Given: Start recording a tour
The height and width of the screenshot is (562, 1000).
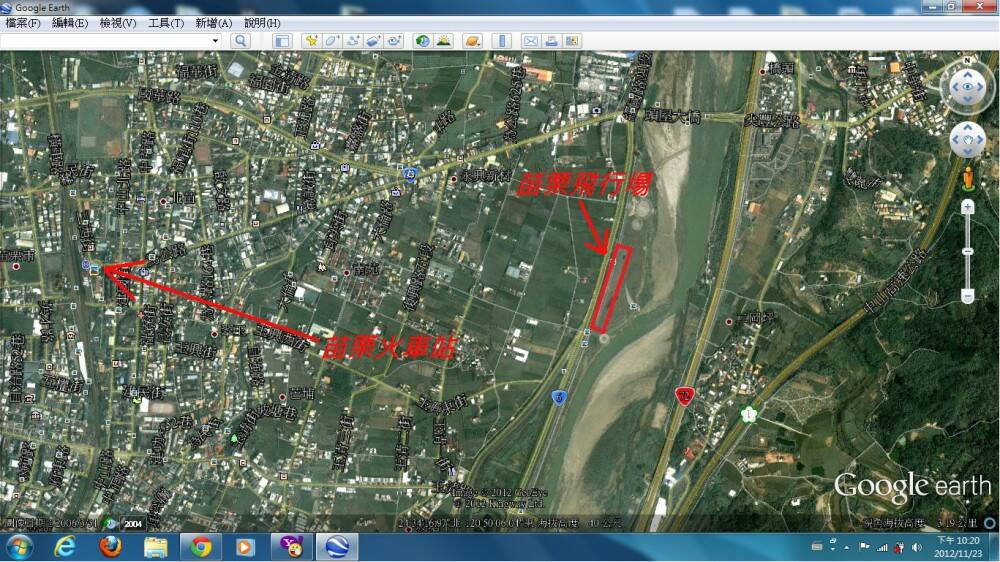Looking at the screenshot, I should [395, 41].
